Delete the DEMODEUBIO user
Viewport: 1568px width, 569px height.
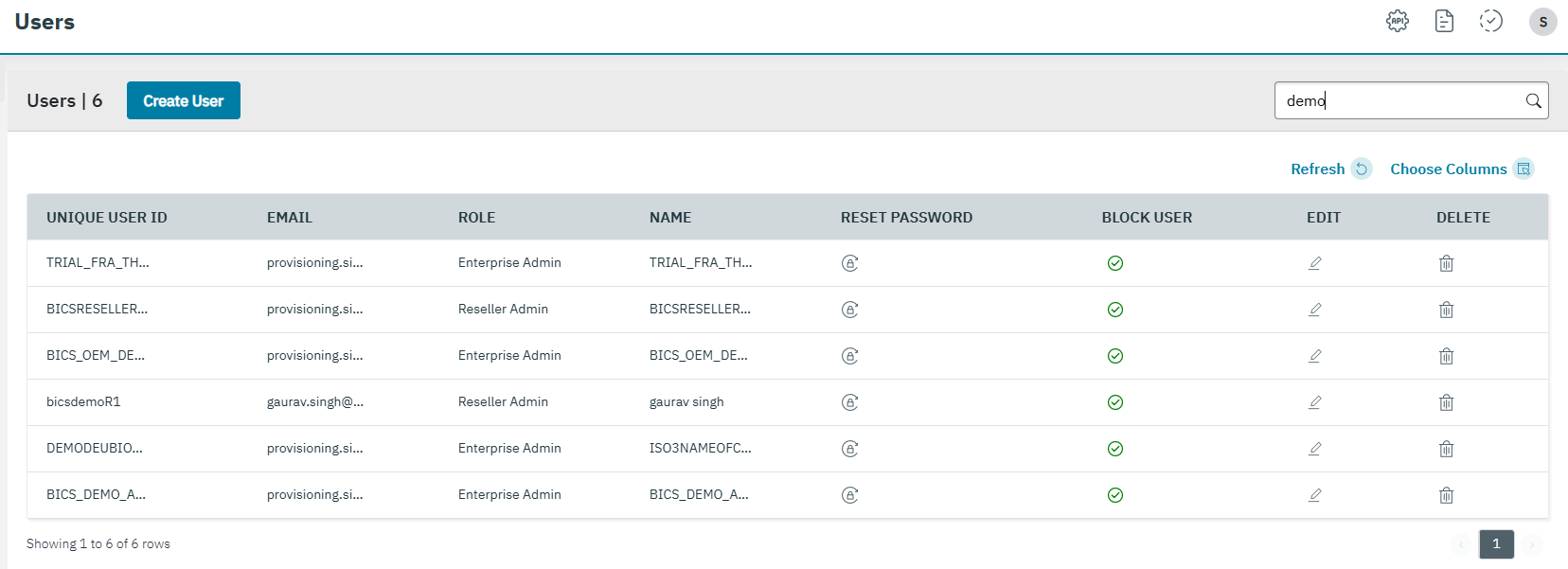click(x=1446, y=449)
